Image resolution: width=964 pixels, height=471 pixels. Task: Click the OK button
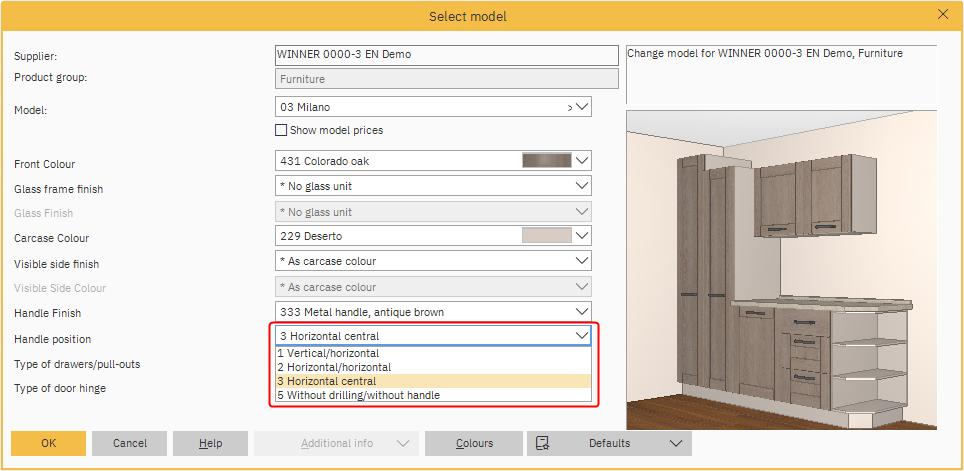coord(48,443)
